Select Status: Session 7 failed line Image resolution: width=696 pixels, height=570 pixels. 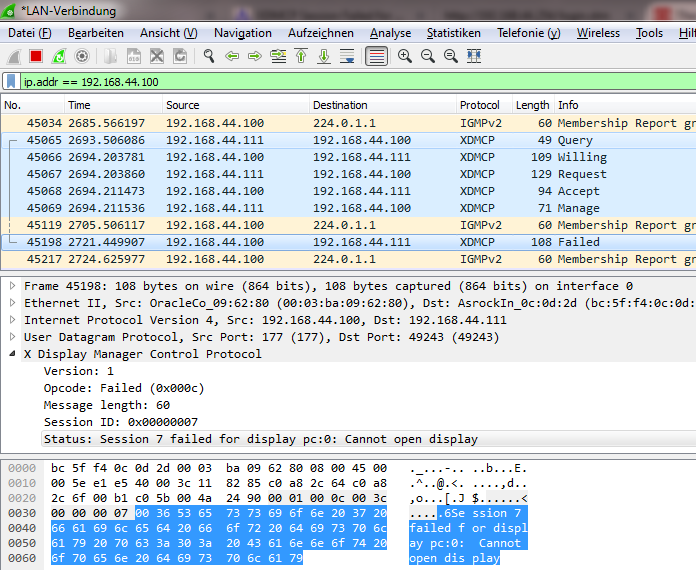point(261,439)
